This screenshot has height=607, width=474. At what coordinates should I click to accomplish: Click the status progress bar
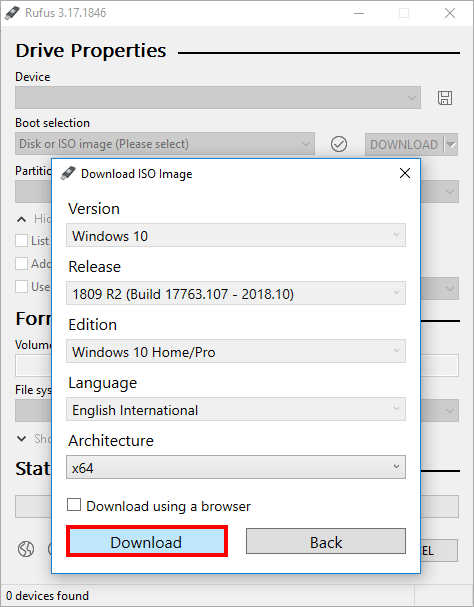[x=237, y=506]
